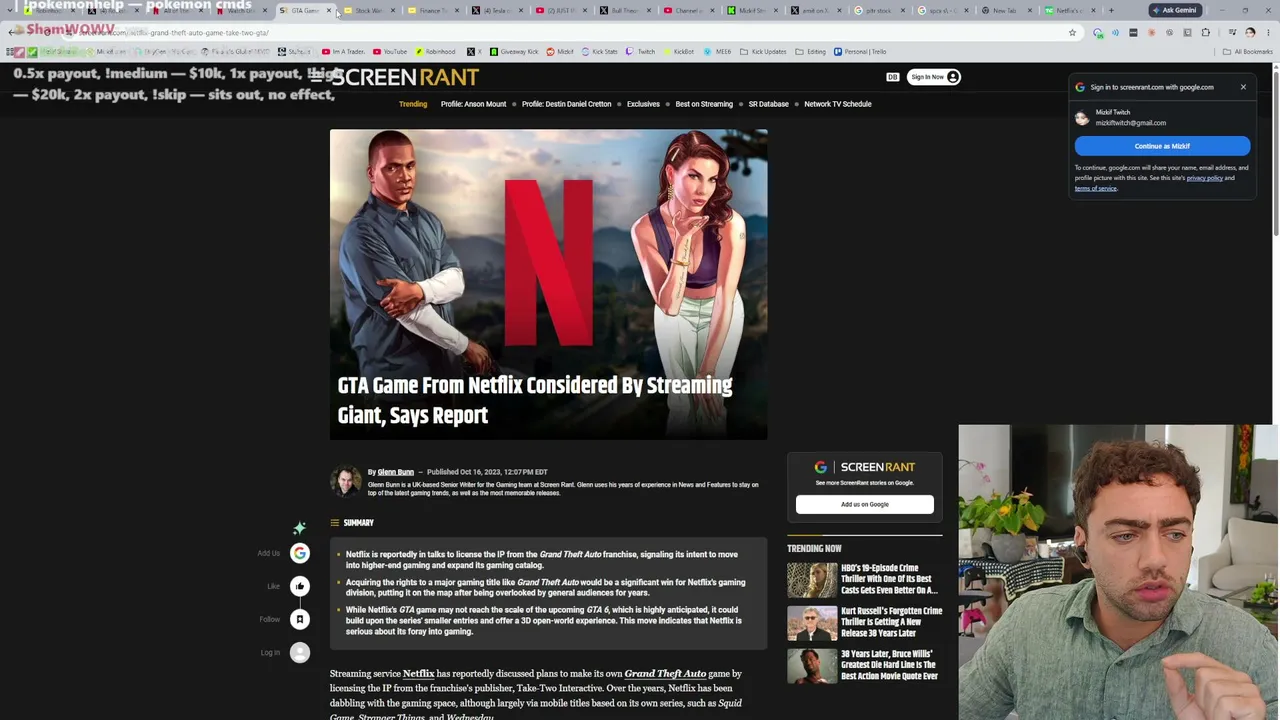The width and height of the screenshot is (1280, 720).
Task: Expand the All Bookmarks folder
Action: pyautogui.click(x=1247, y=52)
